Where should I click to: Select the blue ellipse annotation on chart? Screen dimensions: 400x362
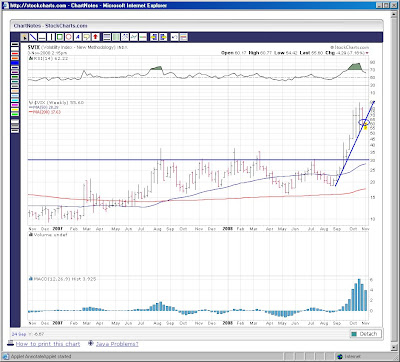(363, 122)
